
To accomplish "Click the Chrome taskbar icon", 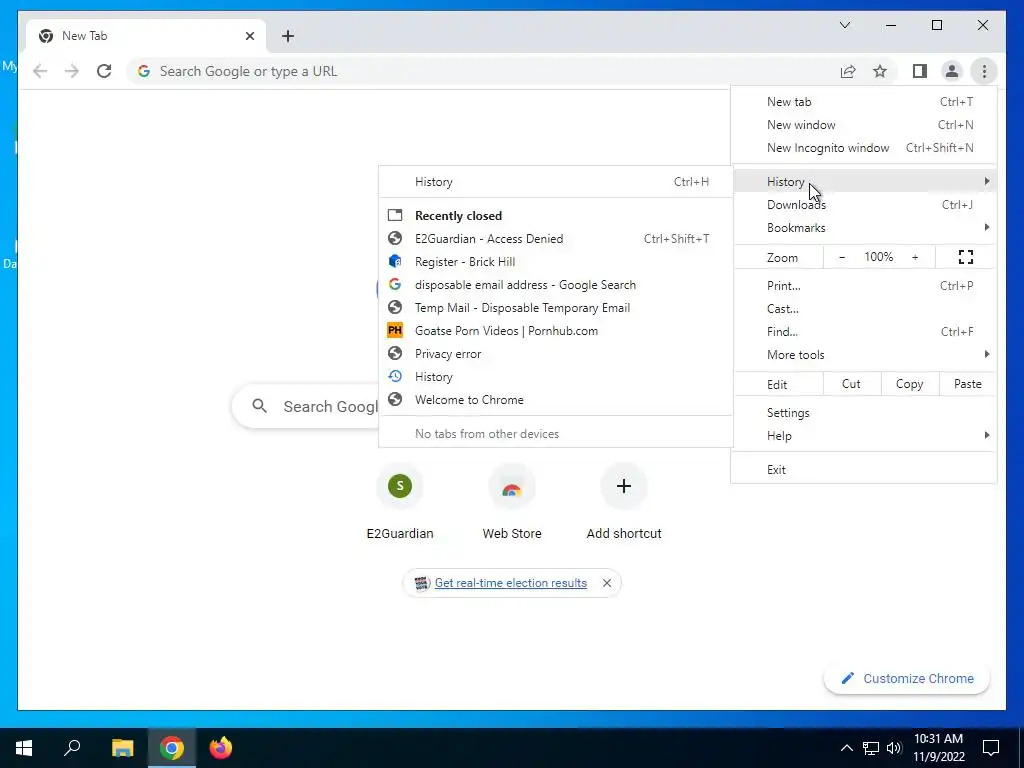I will [x=172, y=748].
